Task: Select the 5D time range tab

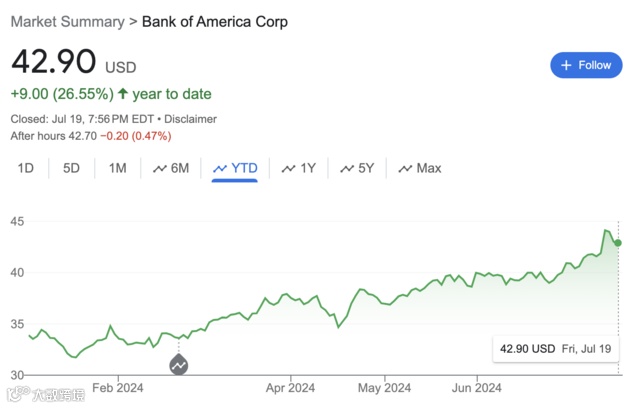Action: [x=71, y=168]
